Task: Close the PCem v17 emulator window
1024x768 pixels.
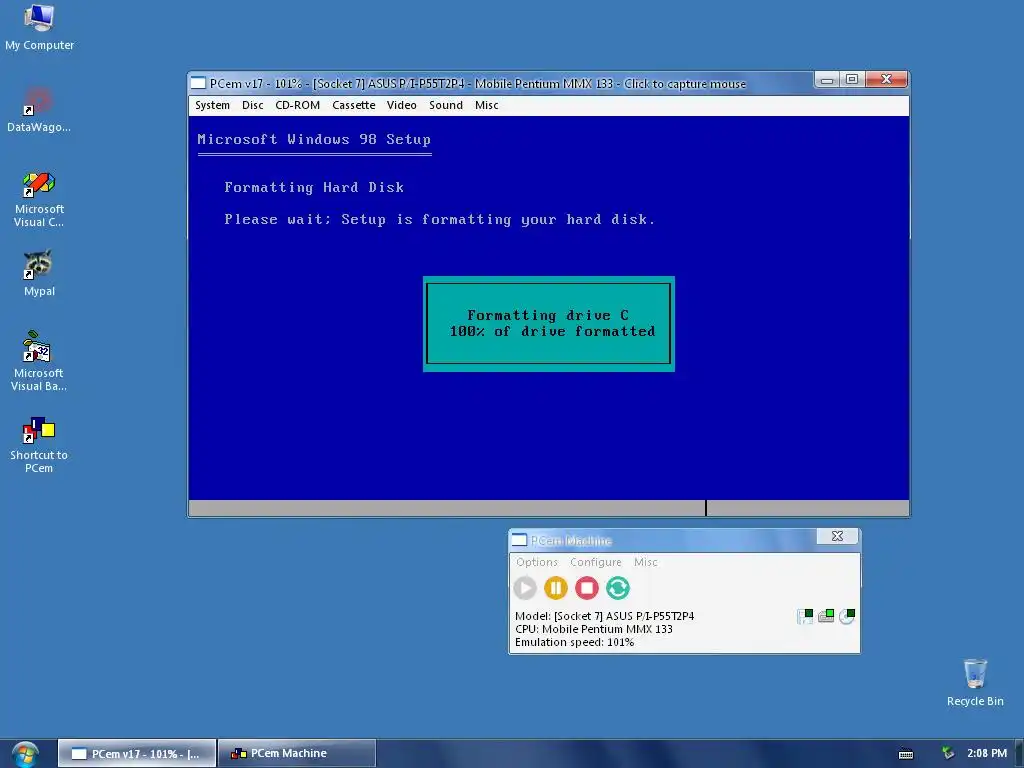Action: coord(886,80)
